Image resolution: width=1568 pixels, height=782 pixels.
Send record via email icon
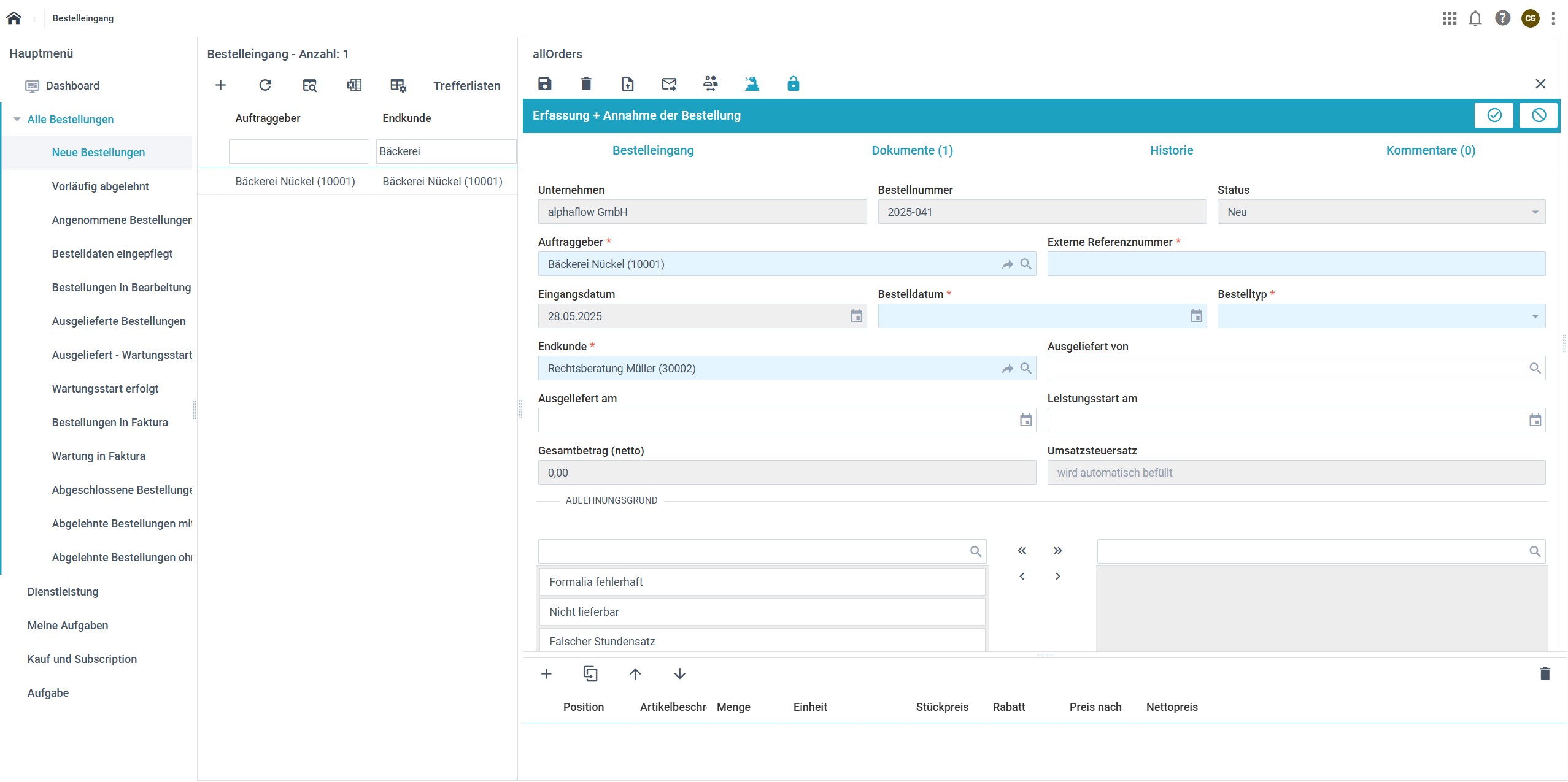[x=668, y=83]
